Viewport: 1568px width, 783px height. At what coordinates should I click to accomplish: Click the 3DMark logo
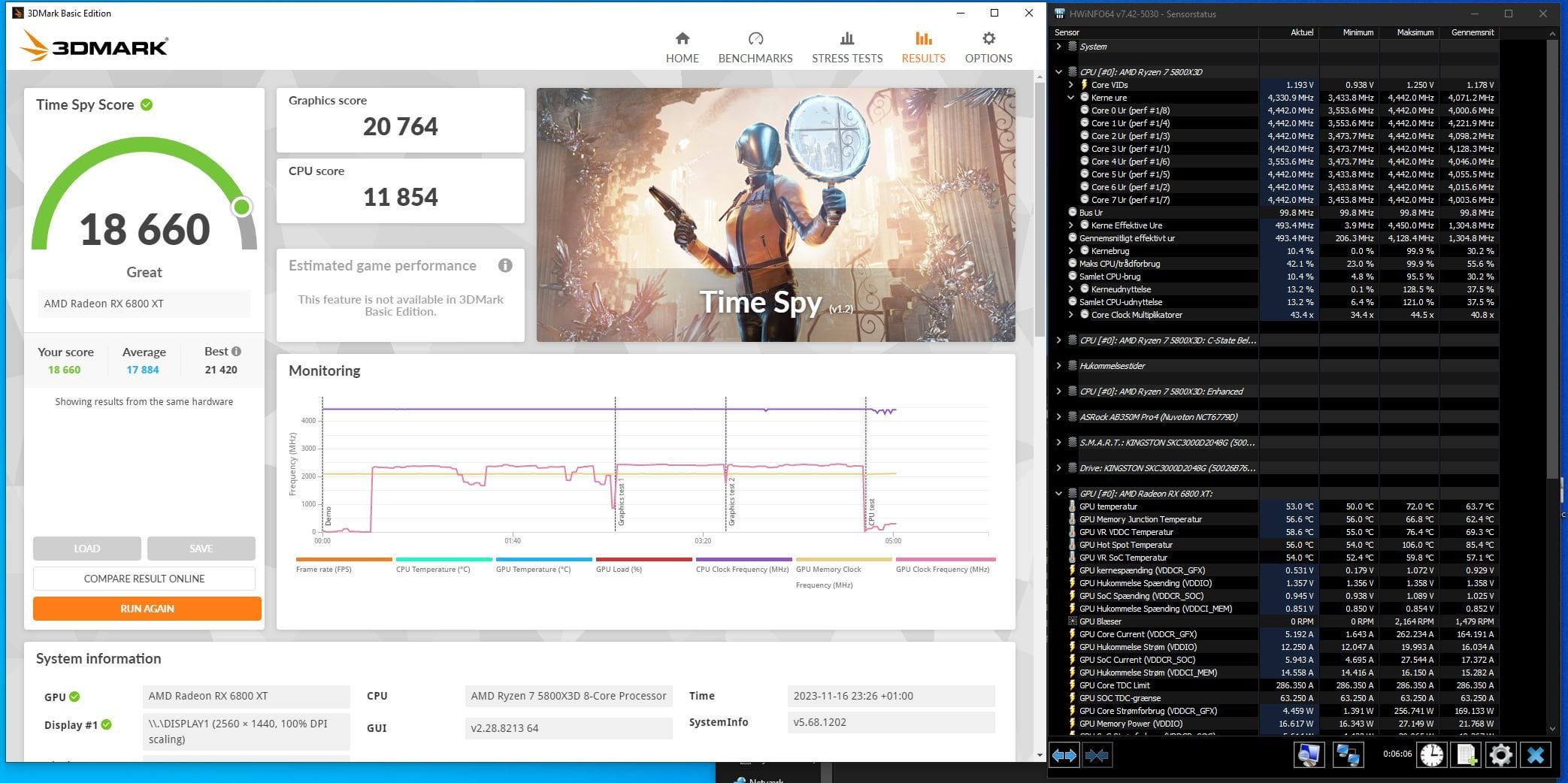94,46
